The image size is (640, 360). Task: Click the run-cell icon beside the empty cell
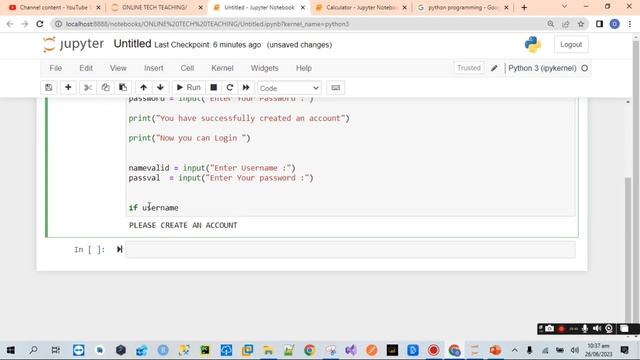(119, 249)
